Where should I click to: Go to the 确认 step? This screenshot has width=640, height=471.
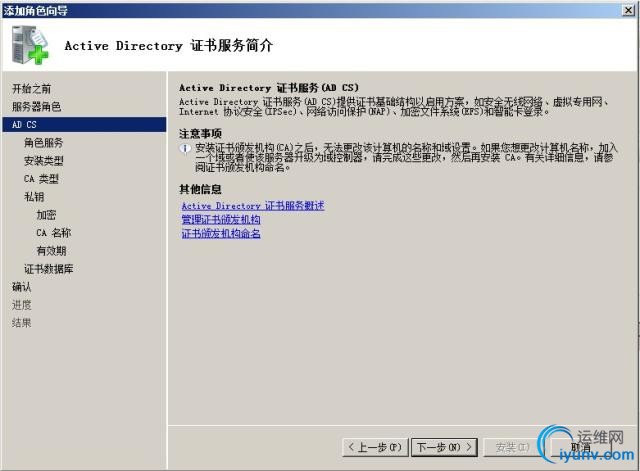coord(22,287)
